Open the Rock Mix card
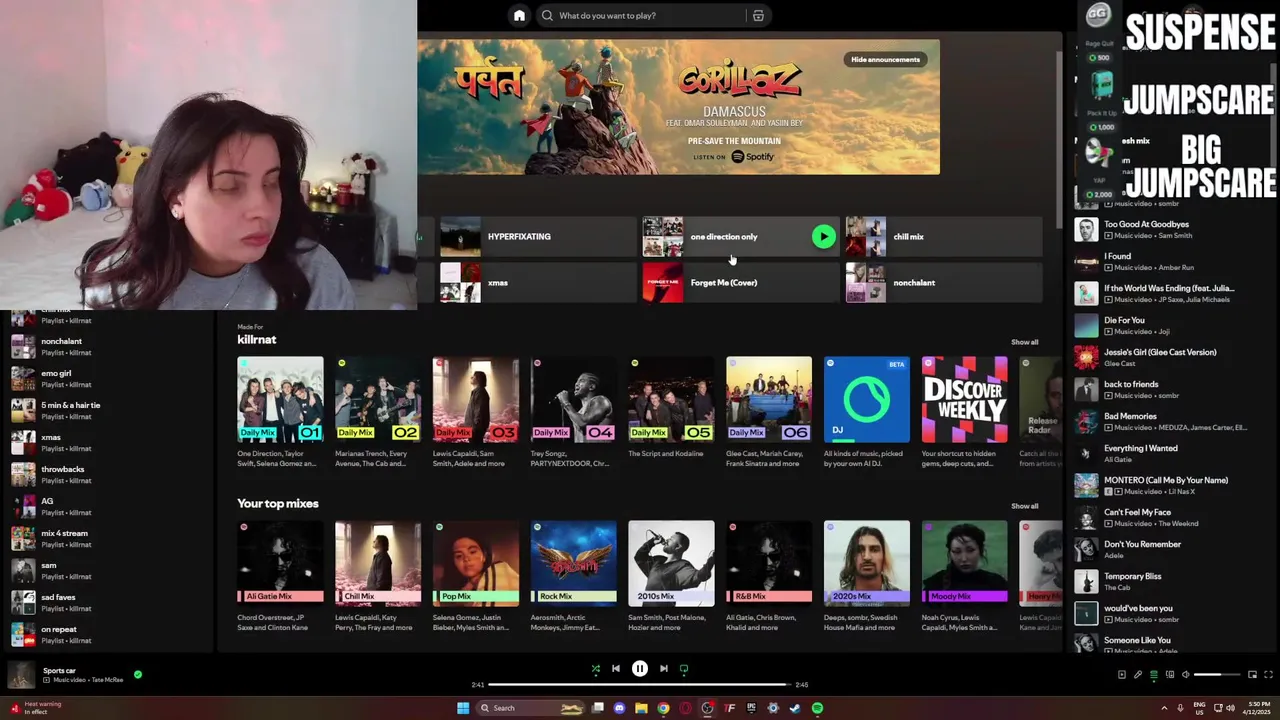The height and width of the screenshot is (720, 1280). [x=574, y=576]
